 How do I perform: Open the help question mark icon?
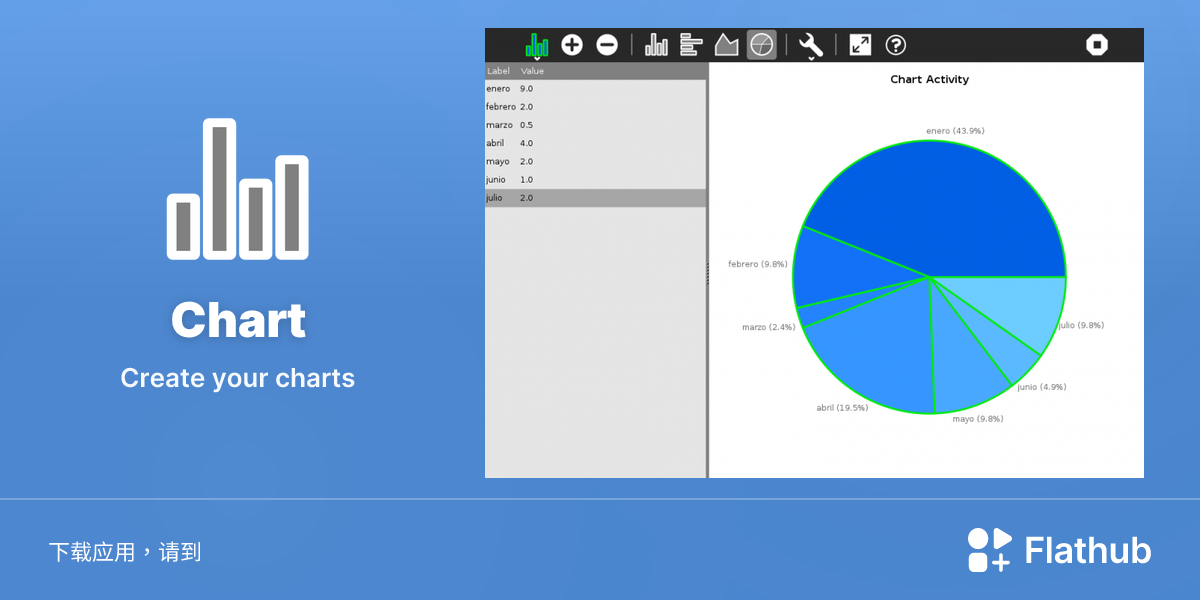coord(896,45)
